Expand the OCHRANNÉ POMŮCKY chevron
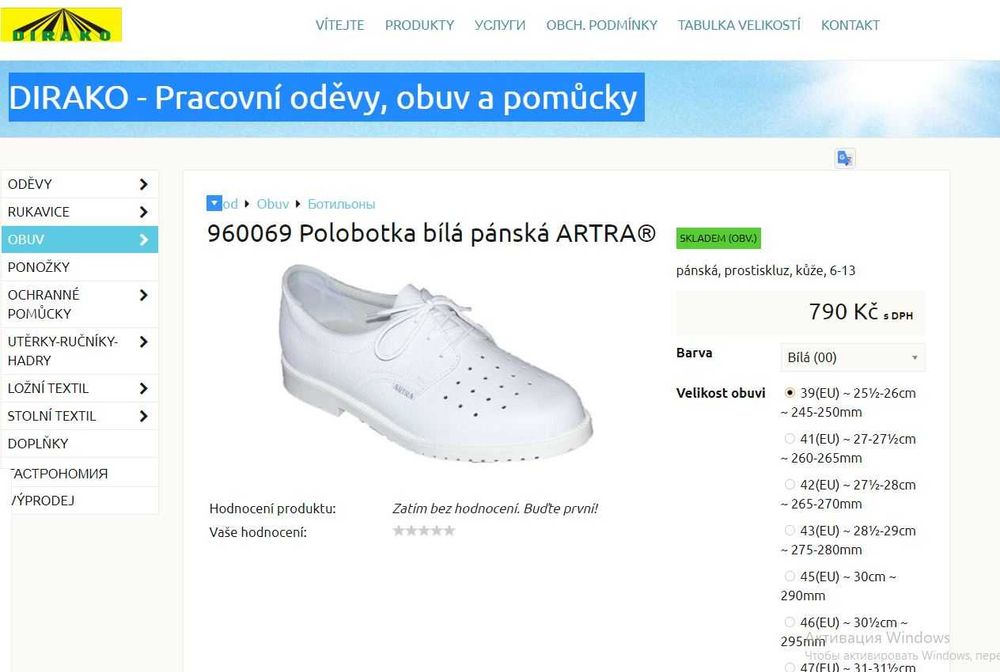Image resolution: width=1000 pixels, height=672 pixels. (143, 295)
